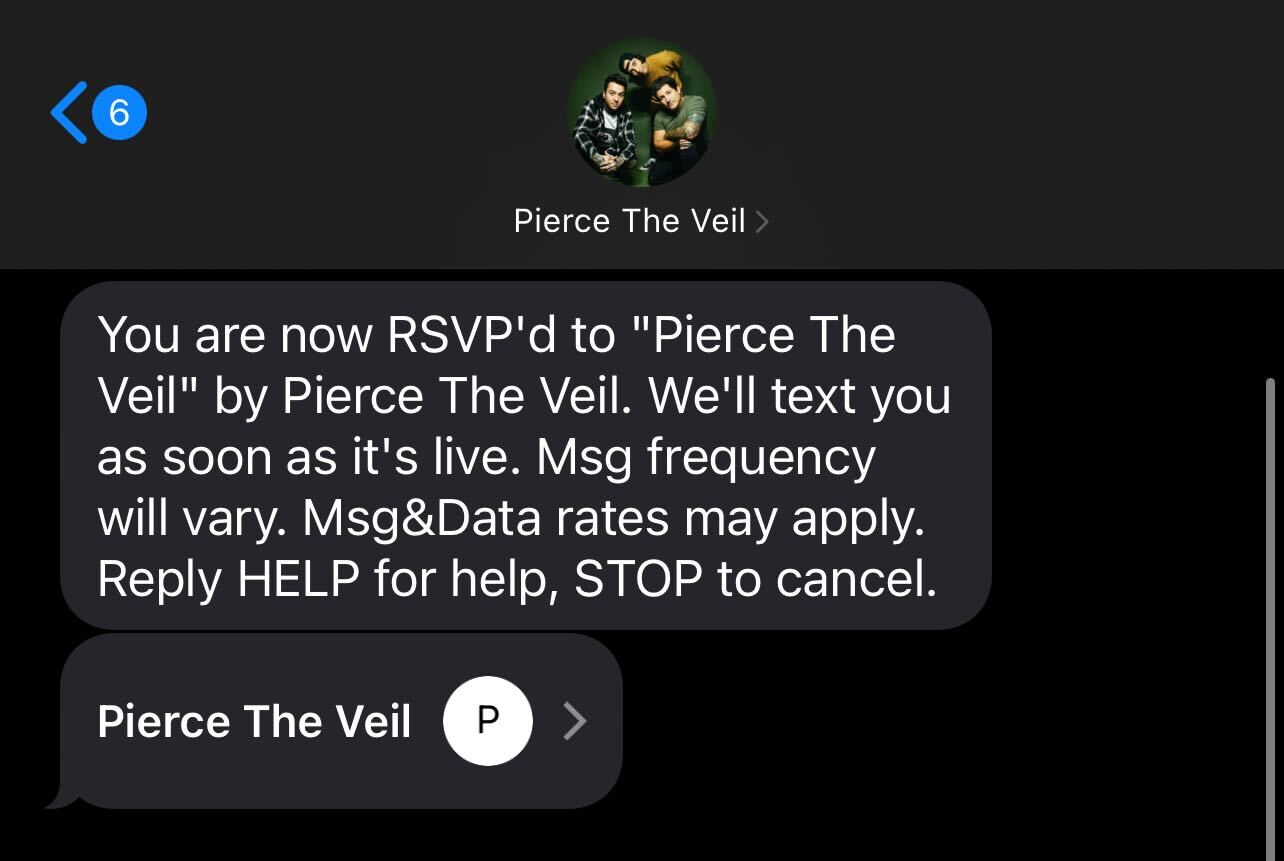Click the word "frequency" in the message
Viewport: 1284px width, 861px height.
(760, 458)
